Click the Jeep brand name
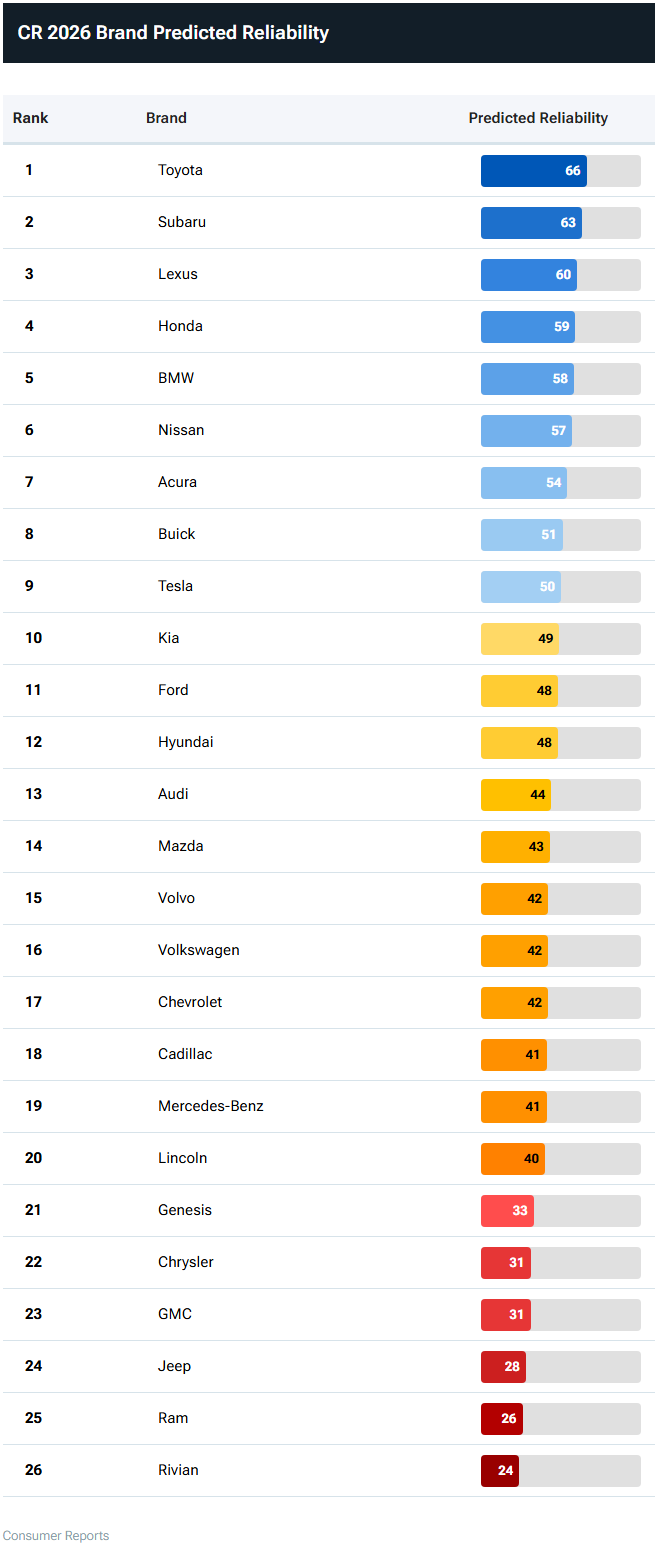This screenshot has height=1553, width=655. (174, 1366)
